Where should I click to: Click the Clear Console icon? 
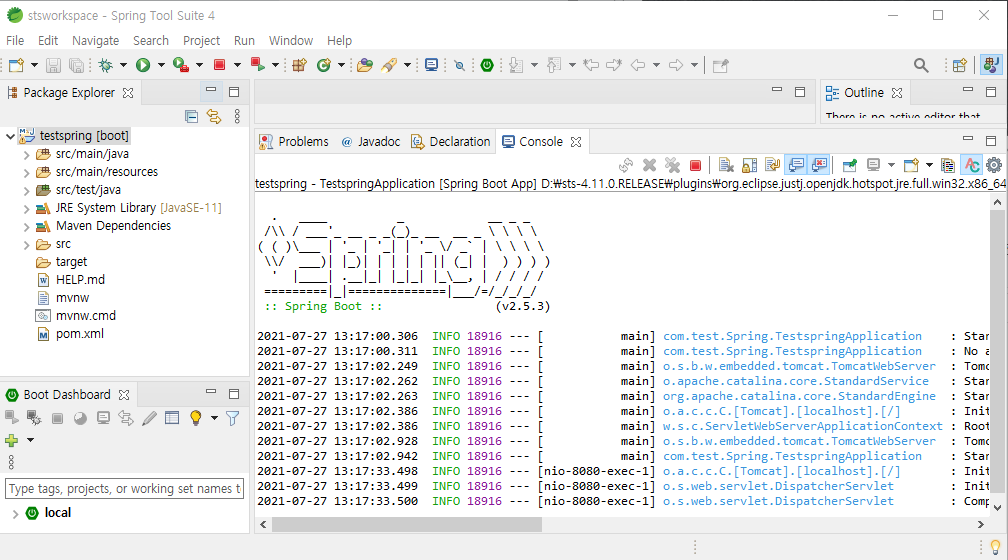click(x=726, y=165)
